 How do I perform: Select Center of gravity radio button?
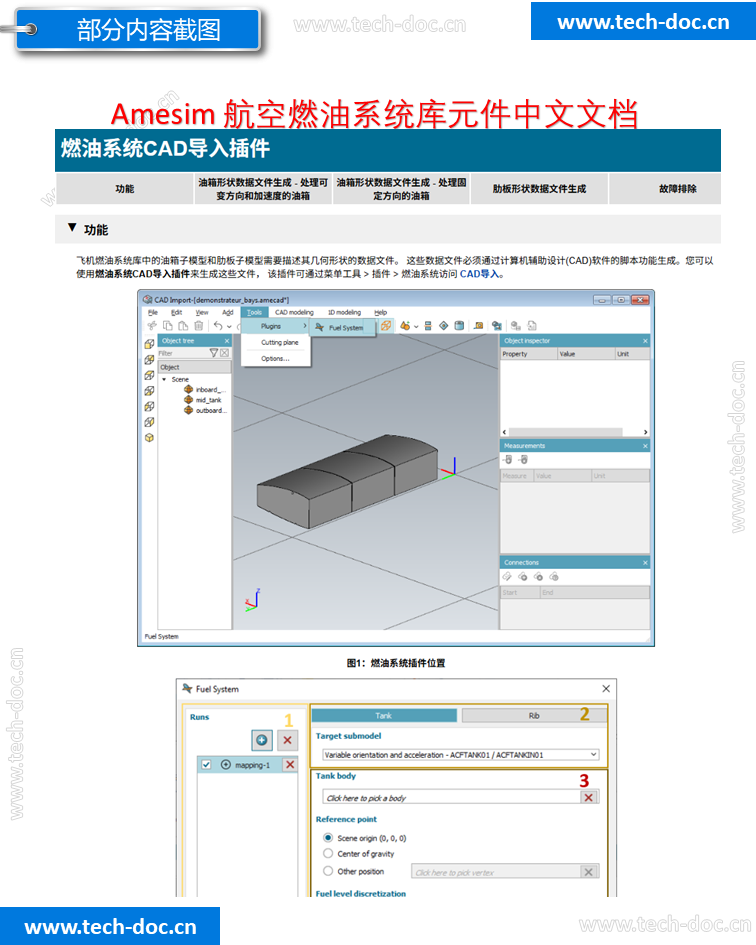[328, 853]
